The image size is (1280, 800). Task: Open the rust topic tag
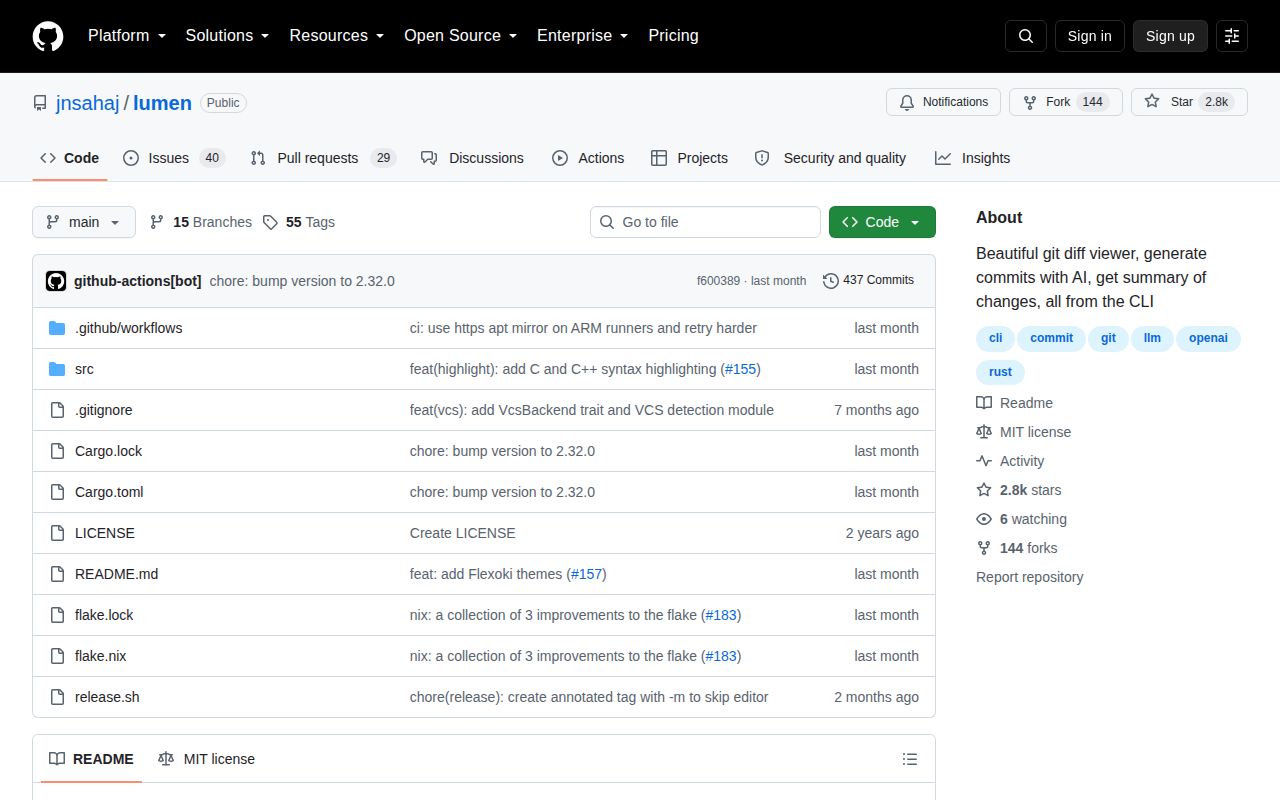click(x=1000, y=372)
